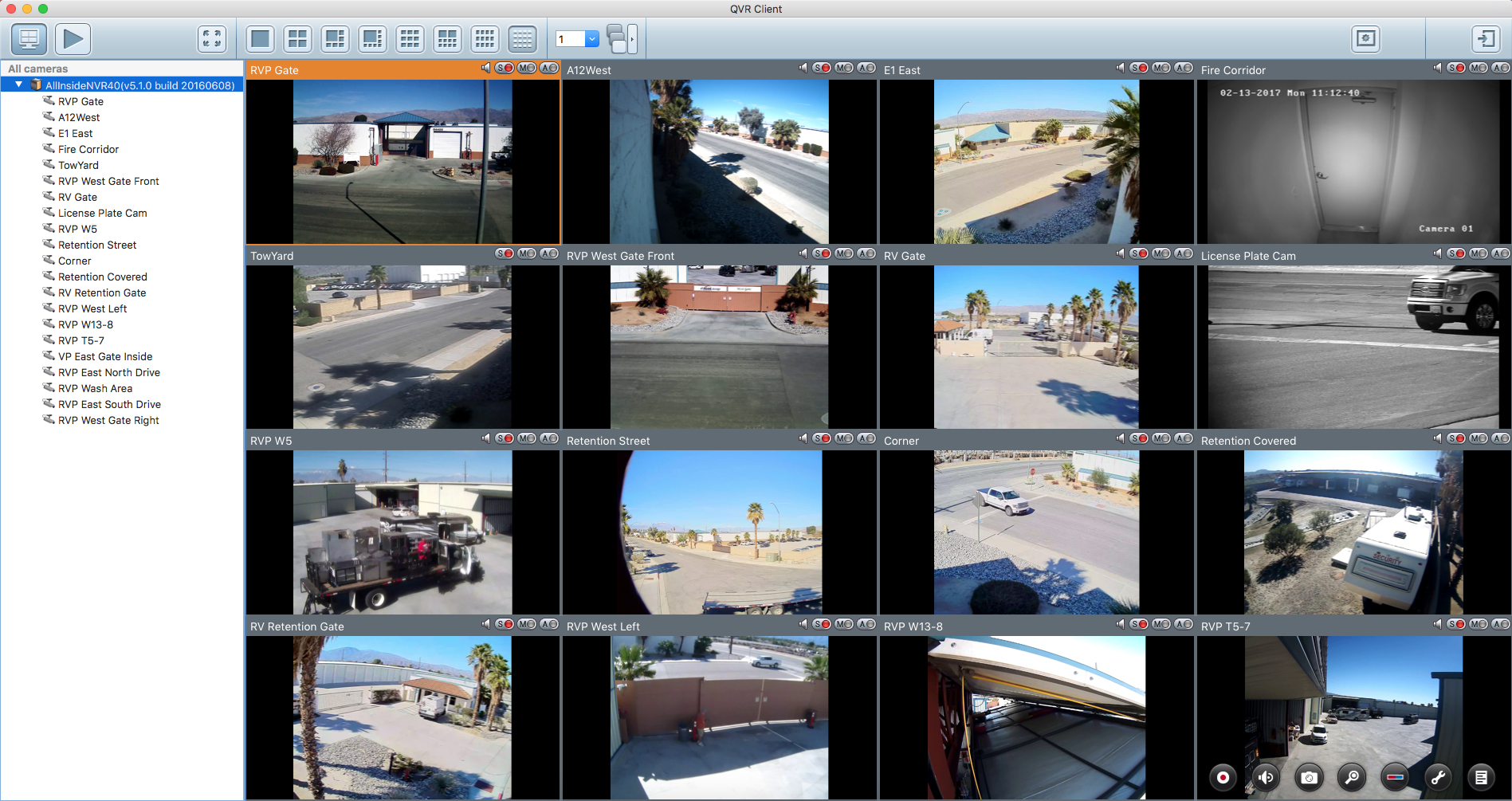1512x801 pixels.
Task: Open the display settings gear icon
Action: point(1365,38)
